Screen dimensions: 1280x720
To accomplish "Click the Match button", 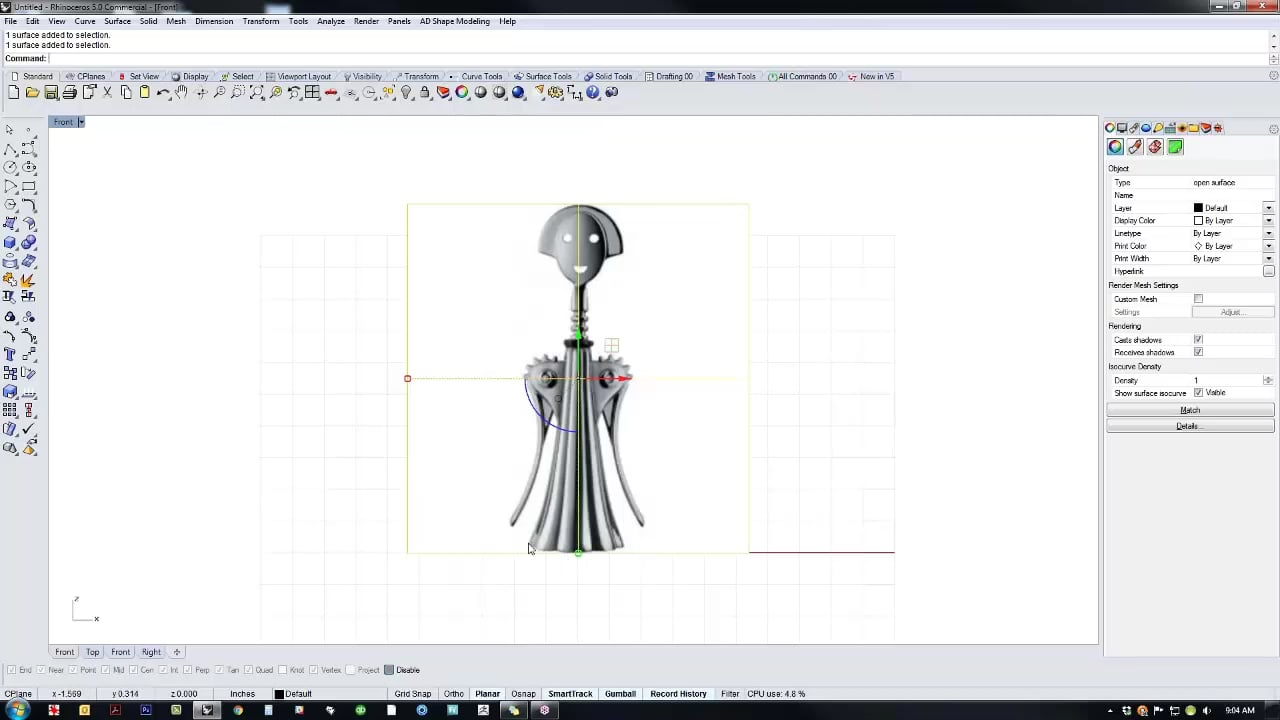I will click(1190, 410).
